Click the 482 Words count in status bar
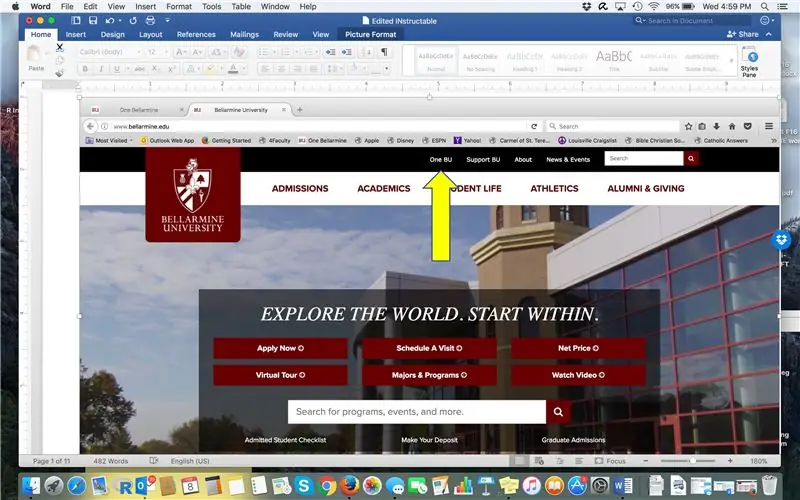 [110, 461]
